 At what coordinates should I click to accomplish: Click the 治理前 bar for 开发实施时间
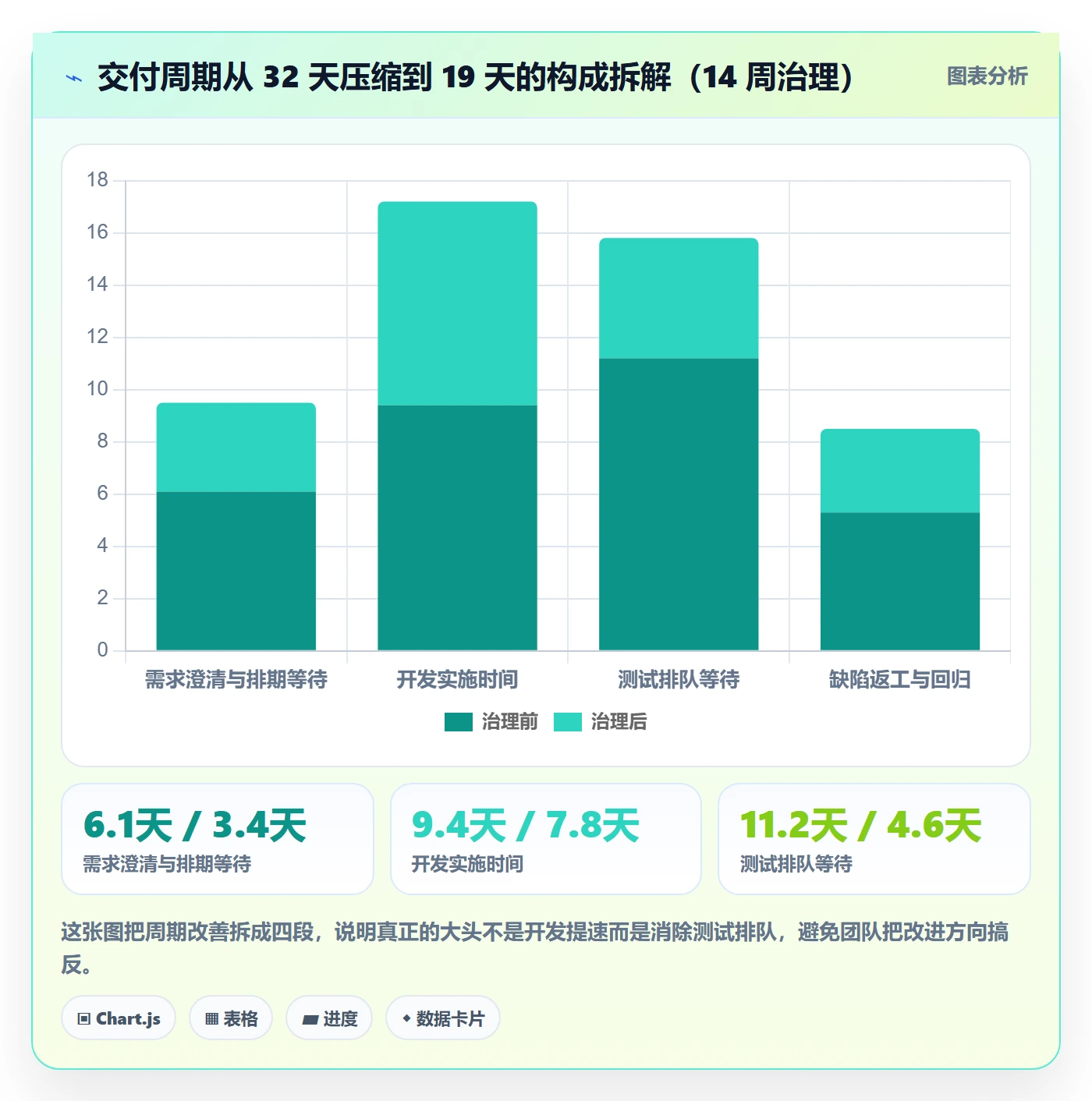click(458, 528)
